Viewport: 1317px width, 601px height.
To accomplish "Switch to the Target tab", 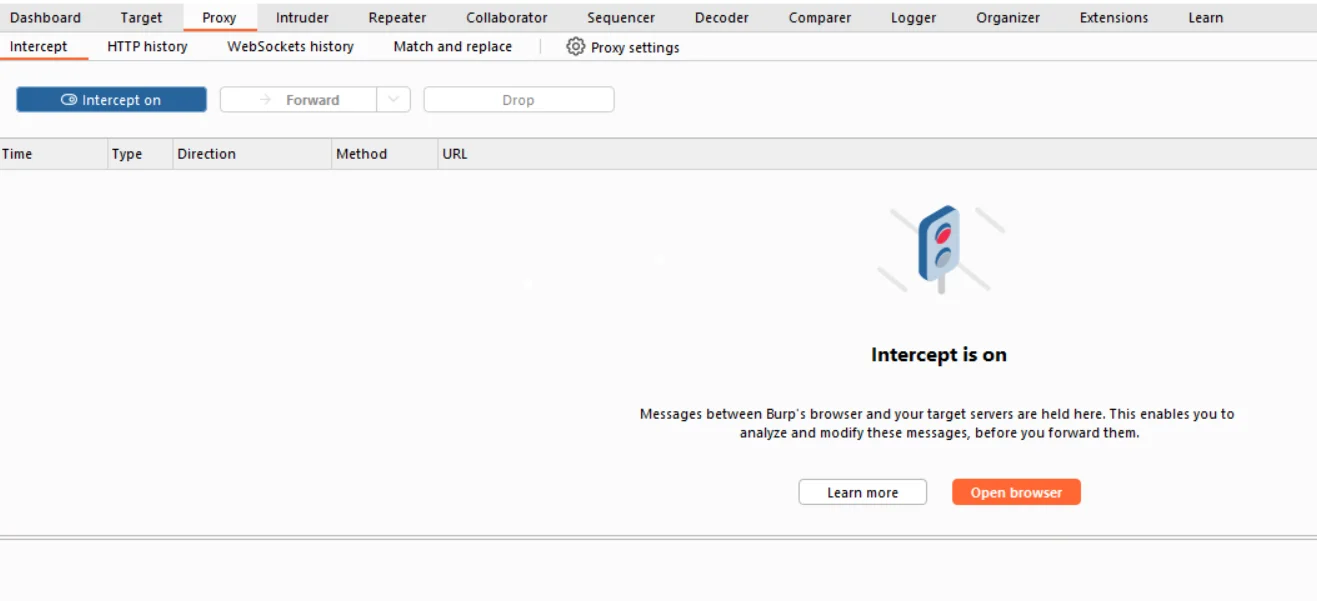I will tap(141, 17).
